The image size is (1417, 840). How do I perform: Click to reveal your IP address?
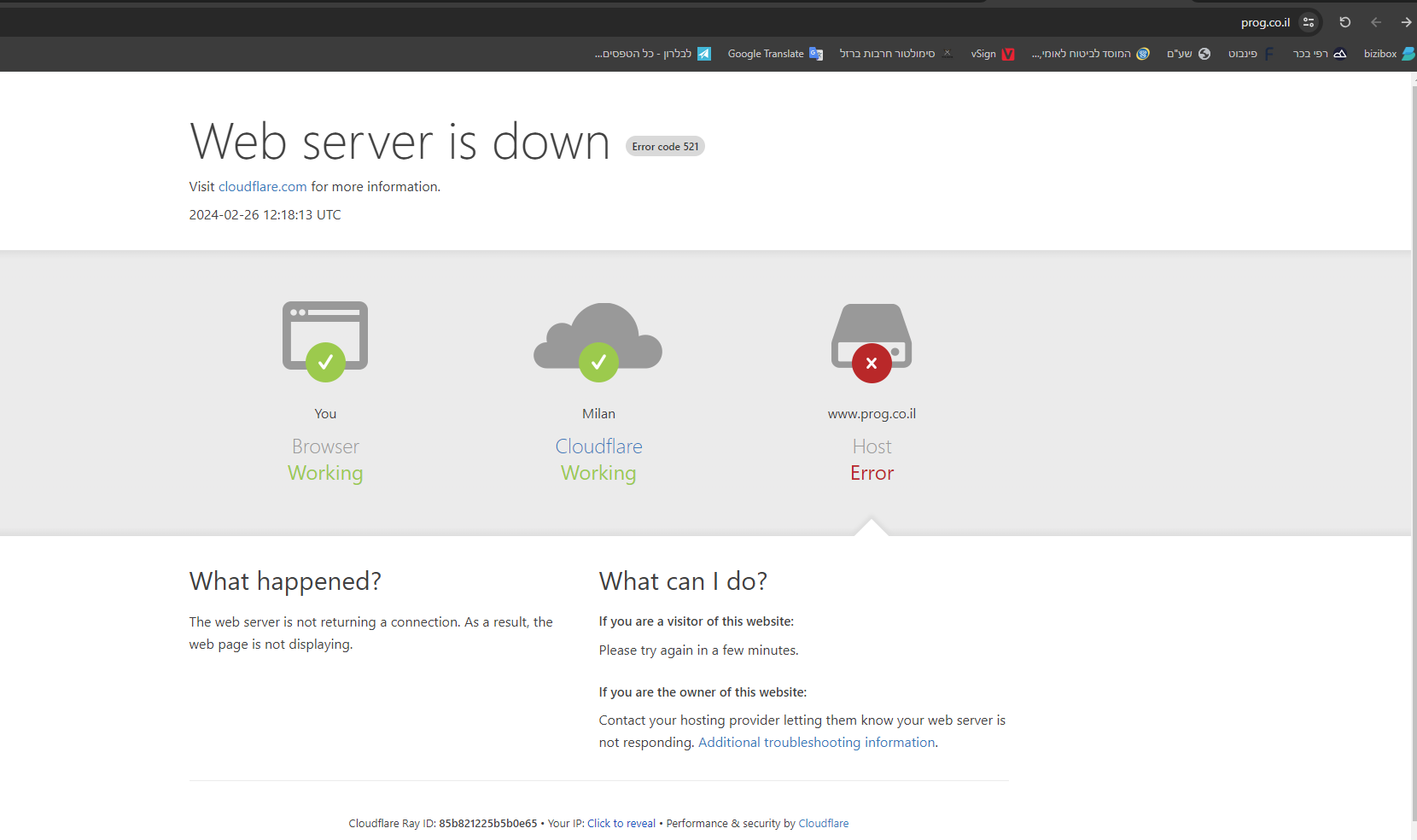(621, 824)
